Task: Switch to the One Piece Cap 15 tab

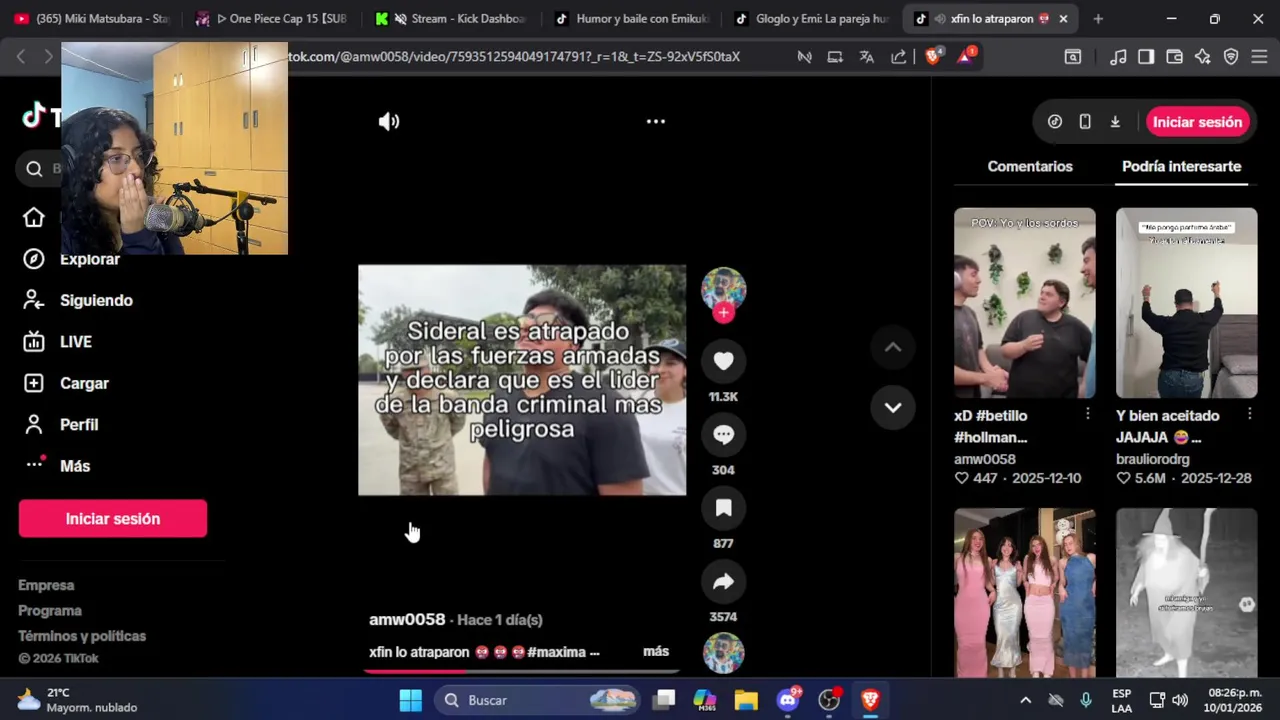Action: coord(272,19)
